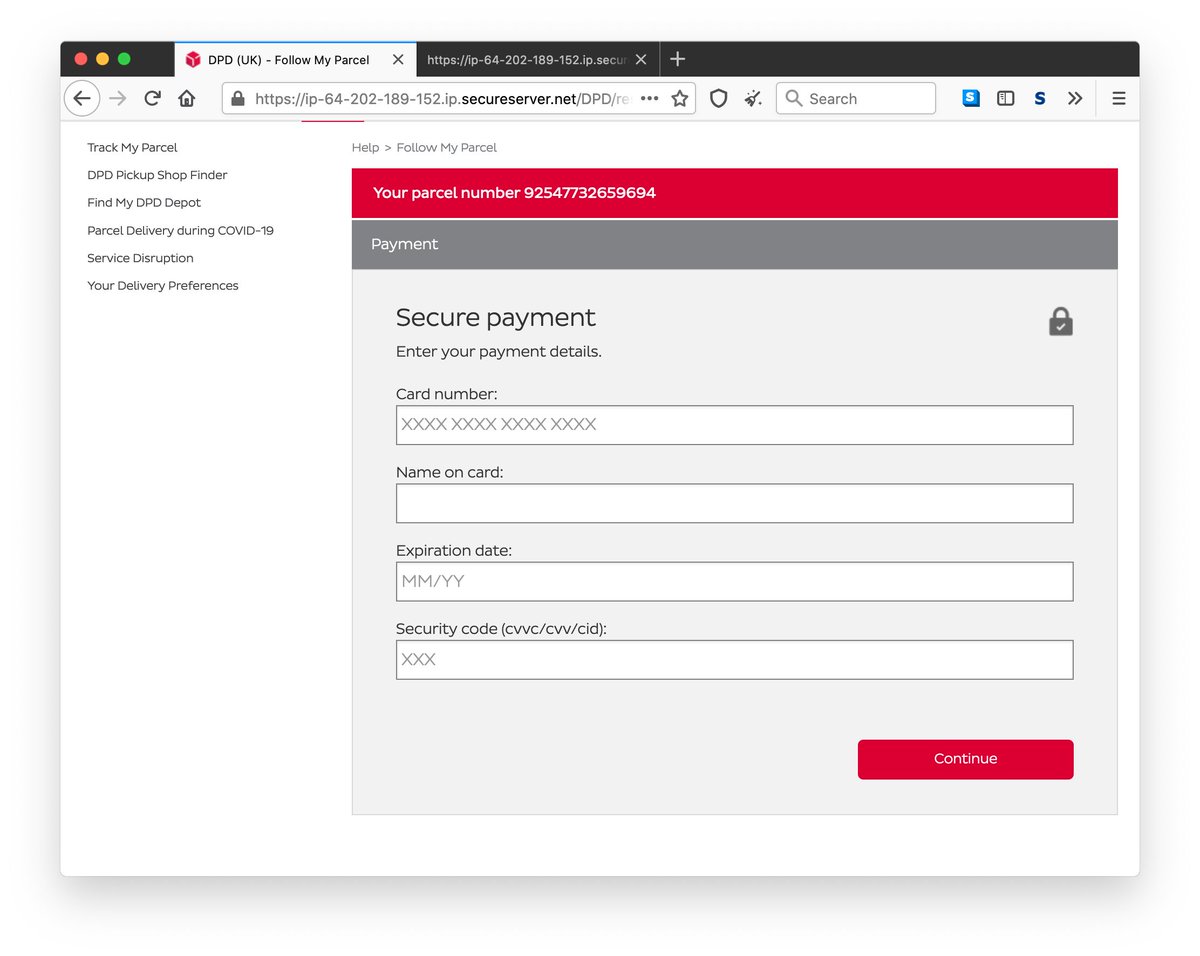Click the sweeper extension icon
Viewport: 1200px width, 956px height.
tap(753, 98)
